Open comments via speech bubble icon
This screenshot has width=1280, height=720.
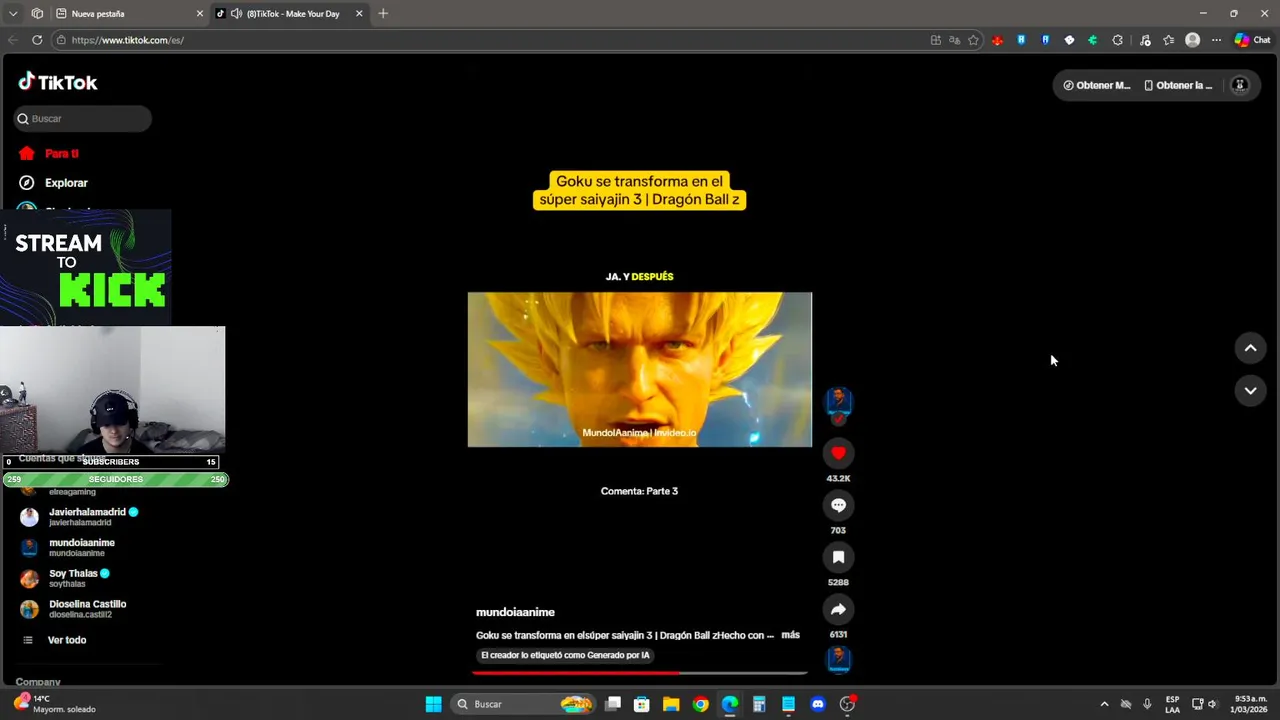click(838, 505)
